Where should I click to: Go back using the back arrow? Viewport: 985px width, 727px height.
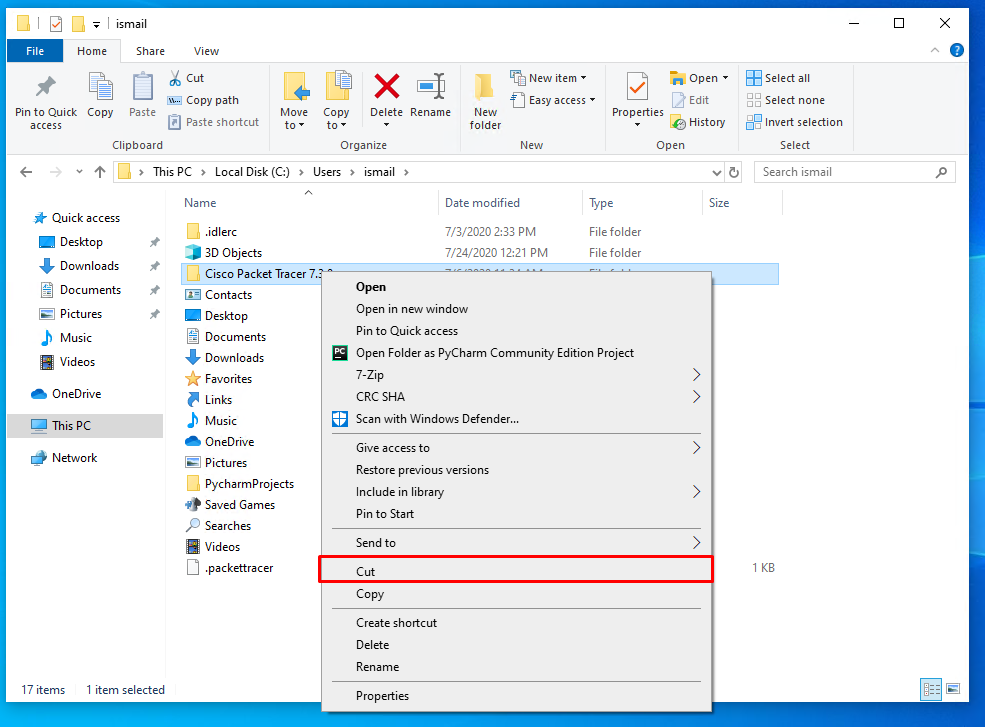26,172
